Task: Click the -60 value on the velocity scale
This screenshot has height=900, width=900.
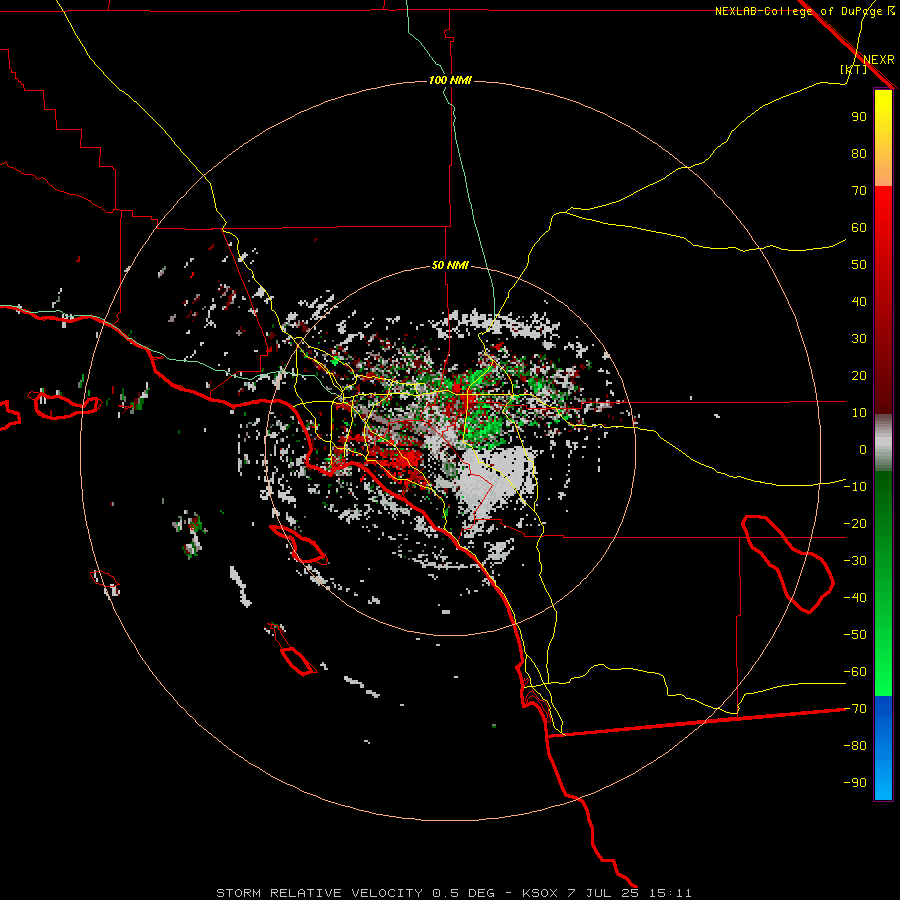Action: 855,672
